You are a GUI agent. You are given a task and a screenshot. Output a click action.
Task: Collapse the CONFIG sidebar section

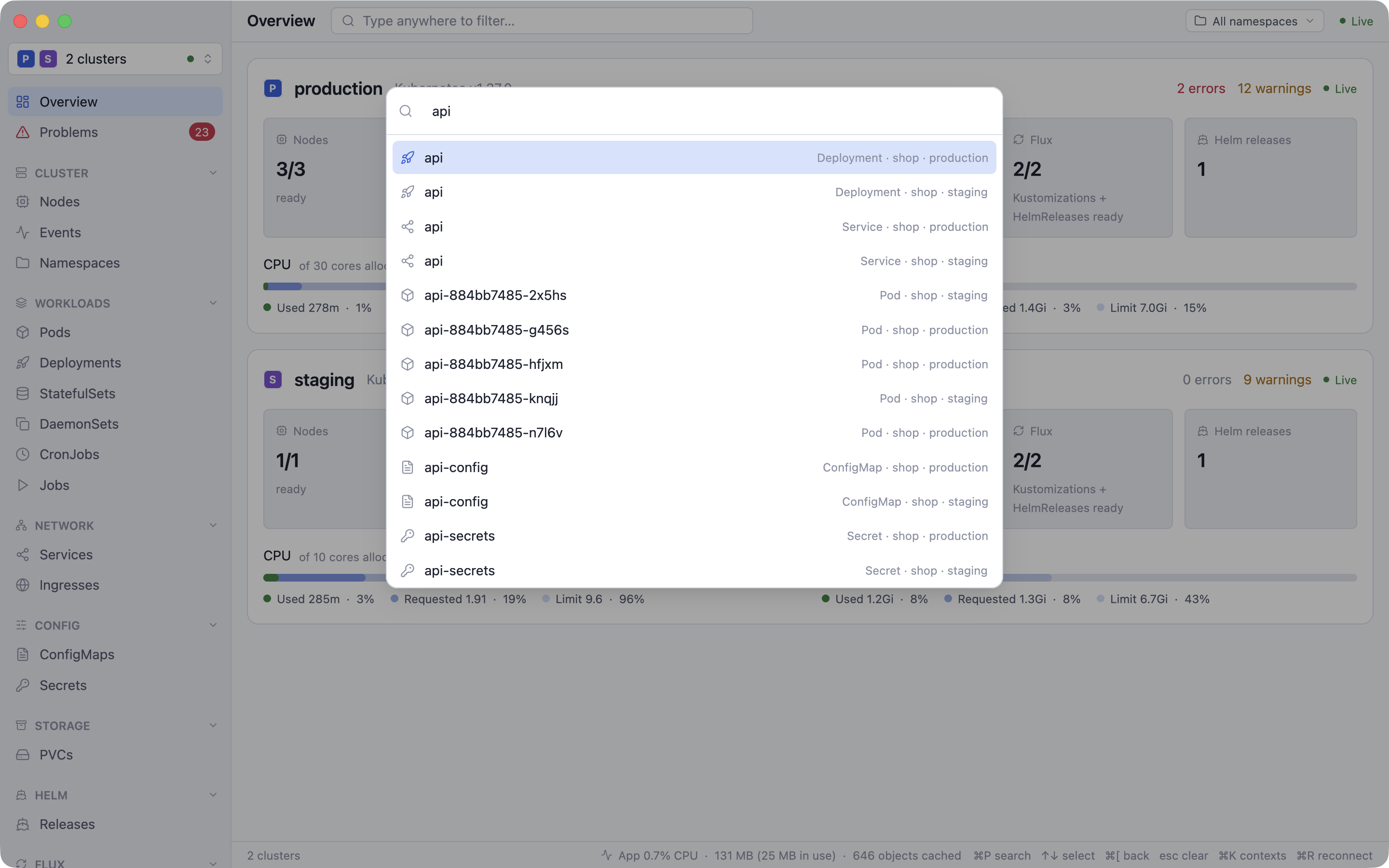pyautogui.click(x=213, y=625)
